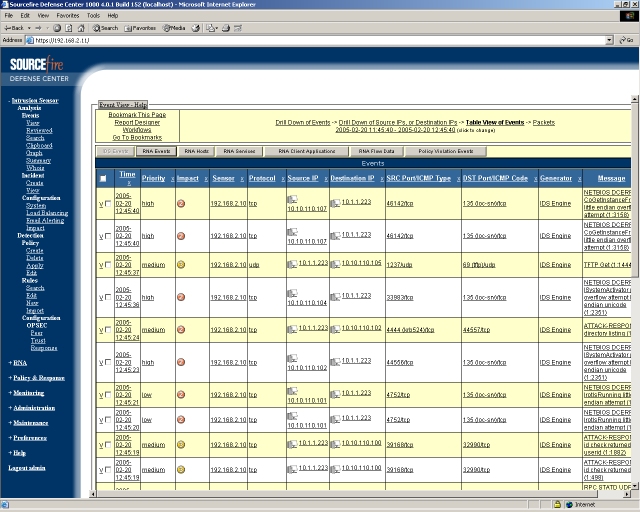The height and width of the screenshot is (512, 640).
Task: Expand 12:45:37 event with v arrow
Action: 101,265
